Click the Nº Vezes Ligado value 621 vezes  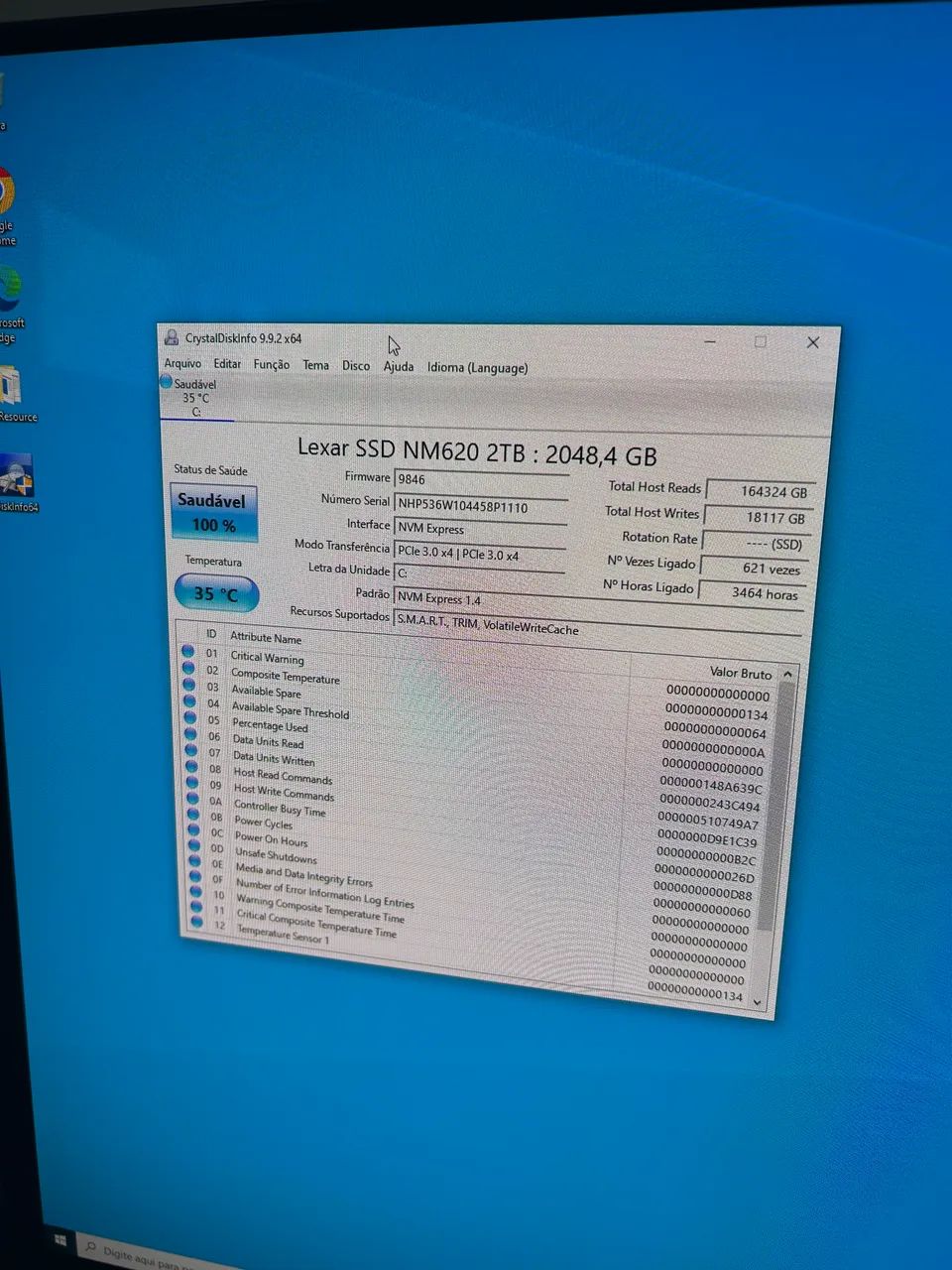tap(753, 568)
